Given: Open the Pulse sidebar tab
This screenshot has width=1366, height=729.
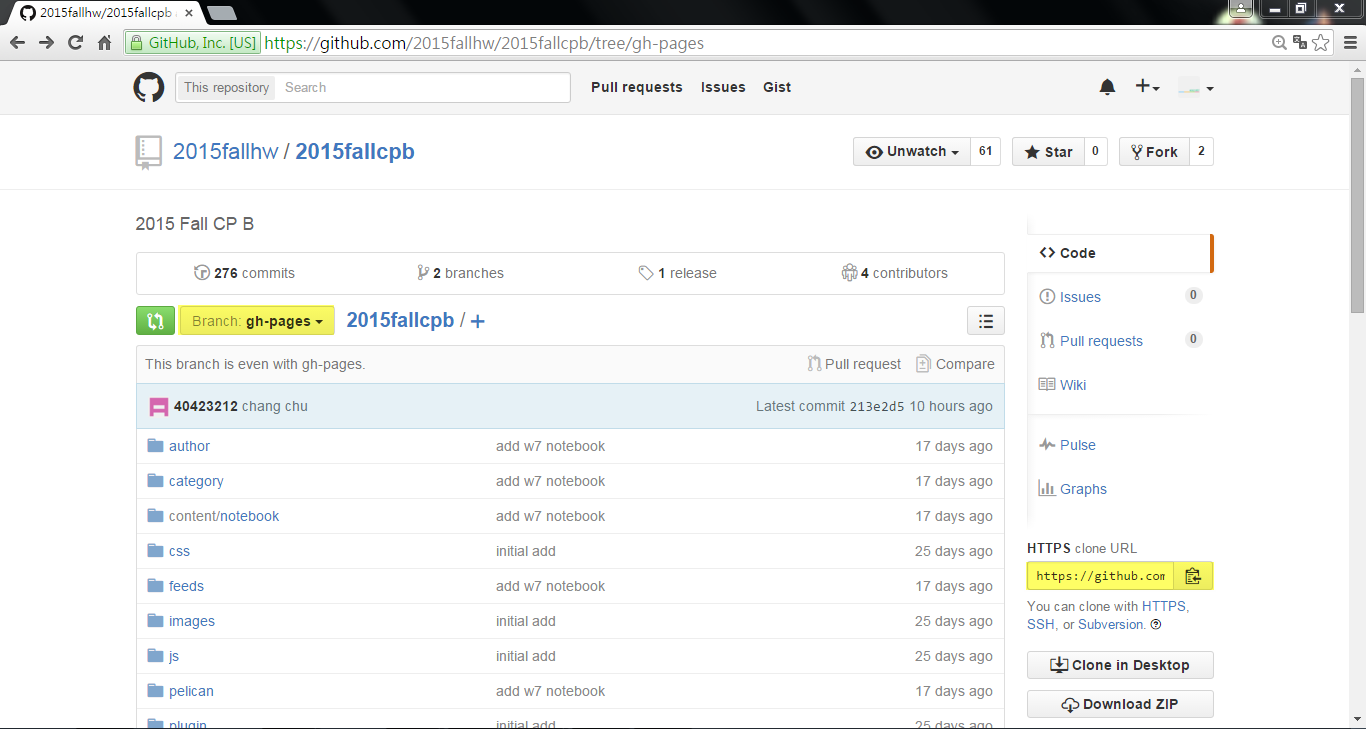Looking at the screenshot, I should point(1119,445).
